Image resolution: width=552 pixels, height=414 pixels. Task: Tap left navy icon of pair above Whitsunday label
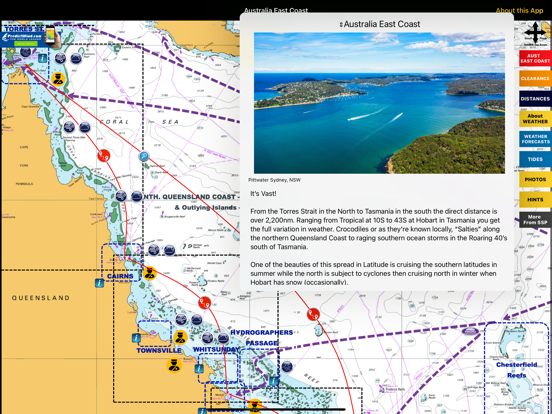pos(207,338)
